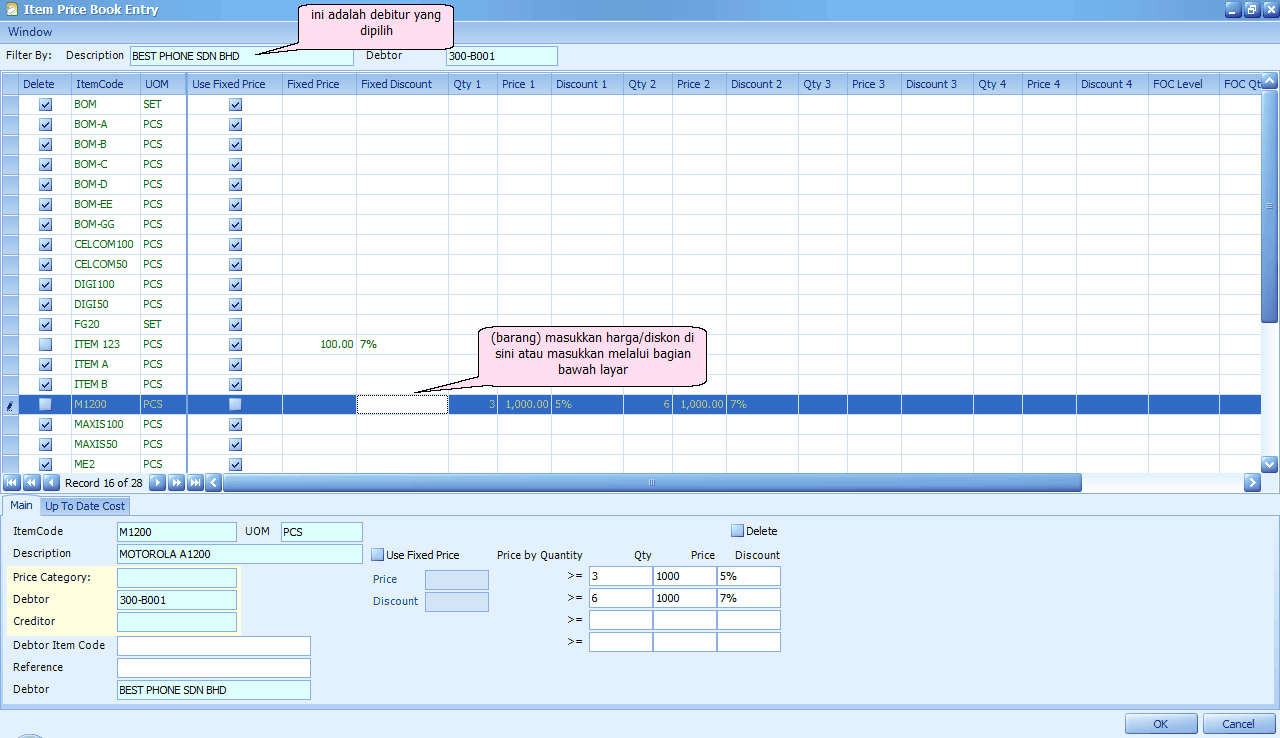Toggle Delete checkbox for BOM row
This screenshot has height=738, width=1280.
click(x=45, y=104)
